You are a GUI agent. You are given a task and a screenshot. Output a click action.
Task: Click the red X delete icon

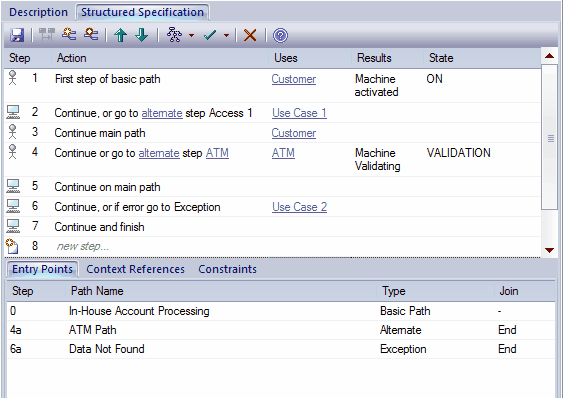250,35
